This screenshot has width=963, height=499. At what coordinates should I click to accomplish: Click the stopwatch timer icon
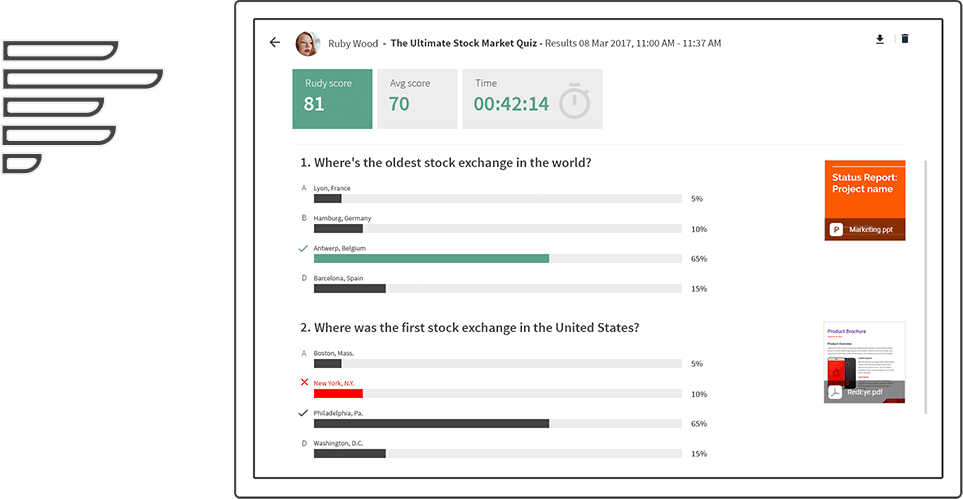(574, 101)
